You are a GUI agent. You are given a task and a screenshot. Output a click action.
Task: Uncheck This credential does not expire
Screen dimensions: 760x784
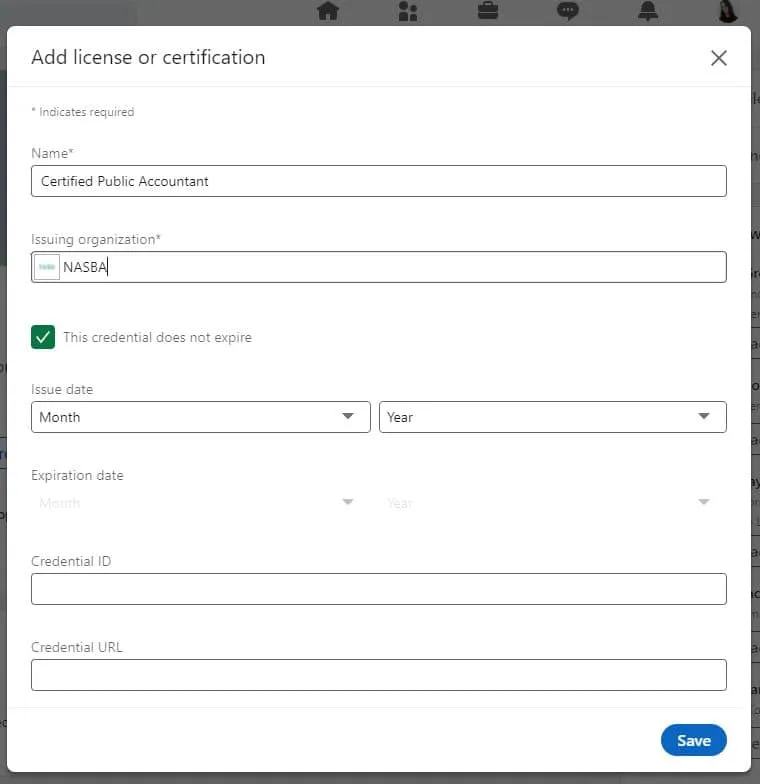[x=43, y=337]
